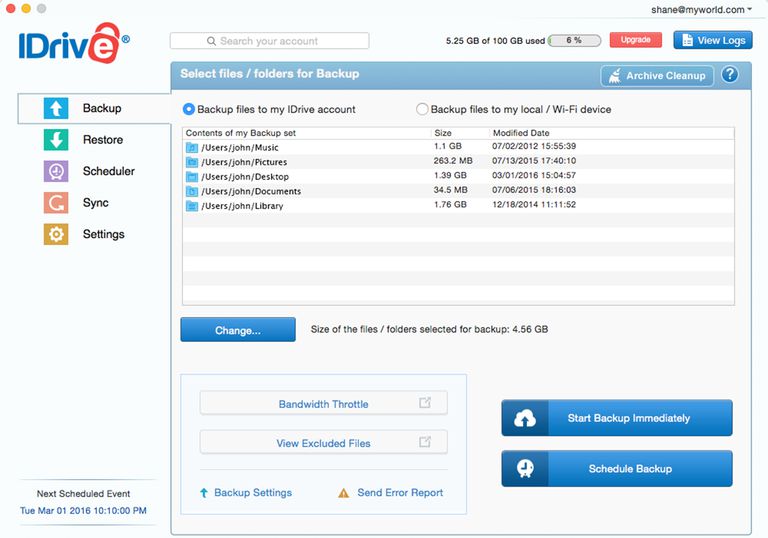The image size is (768, 538).
Task: Select the /Users/john/Documents row
Action: 458,191
